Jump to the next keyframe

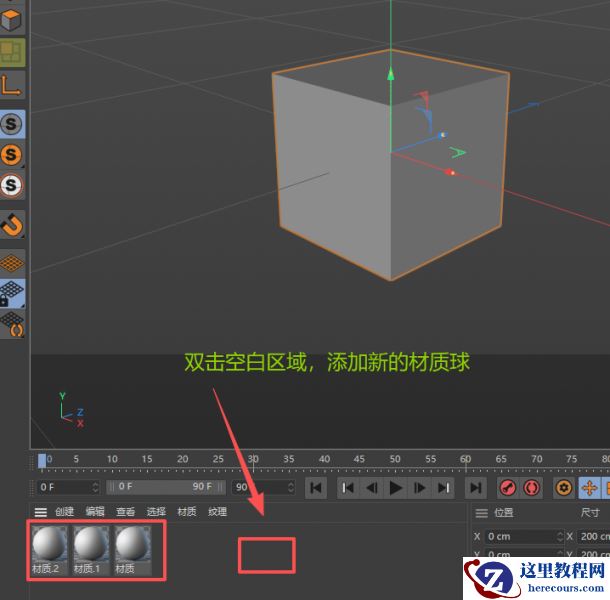[x=443, y=488]
